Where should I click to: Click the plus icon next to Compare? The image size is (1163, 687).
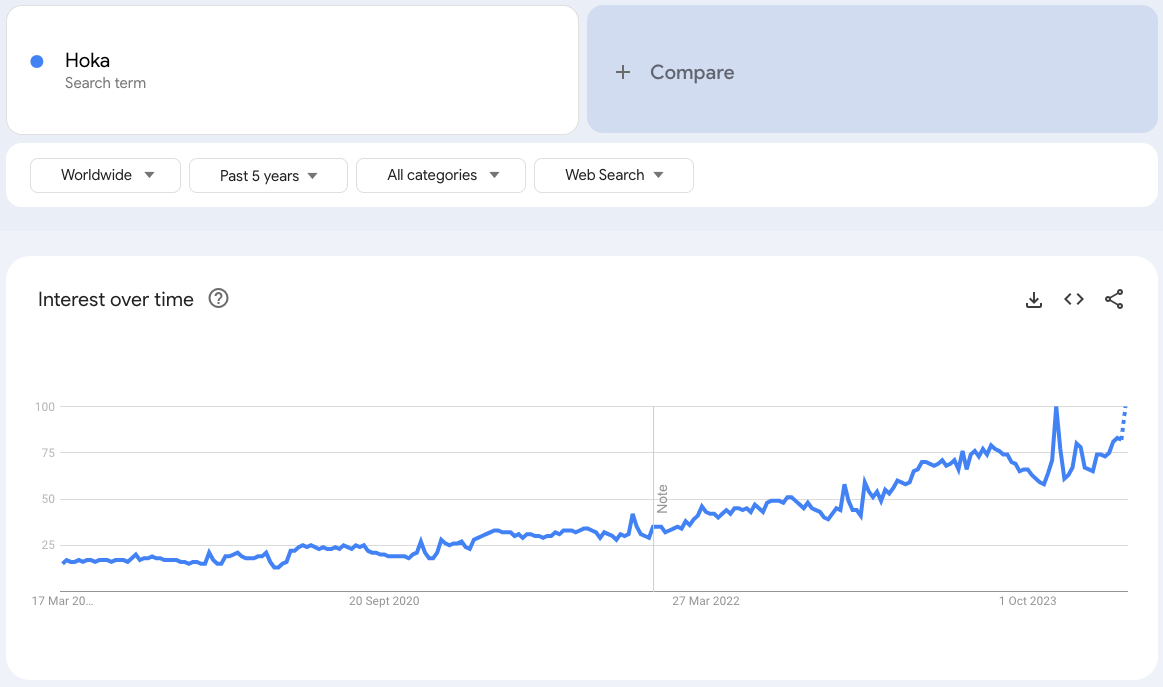623,72
